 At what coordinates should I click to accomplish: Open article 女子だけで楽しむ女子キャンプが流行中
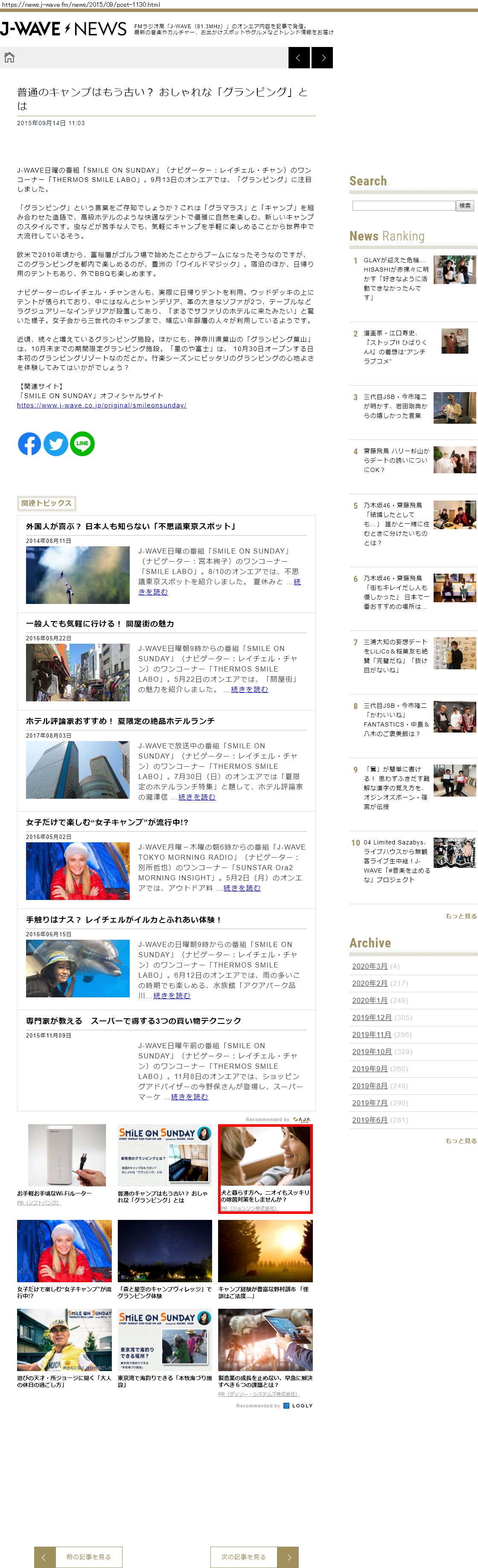click(107, 822)
